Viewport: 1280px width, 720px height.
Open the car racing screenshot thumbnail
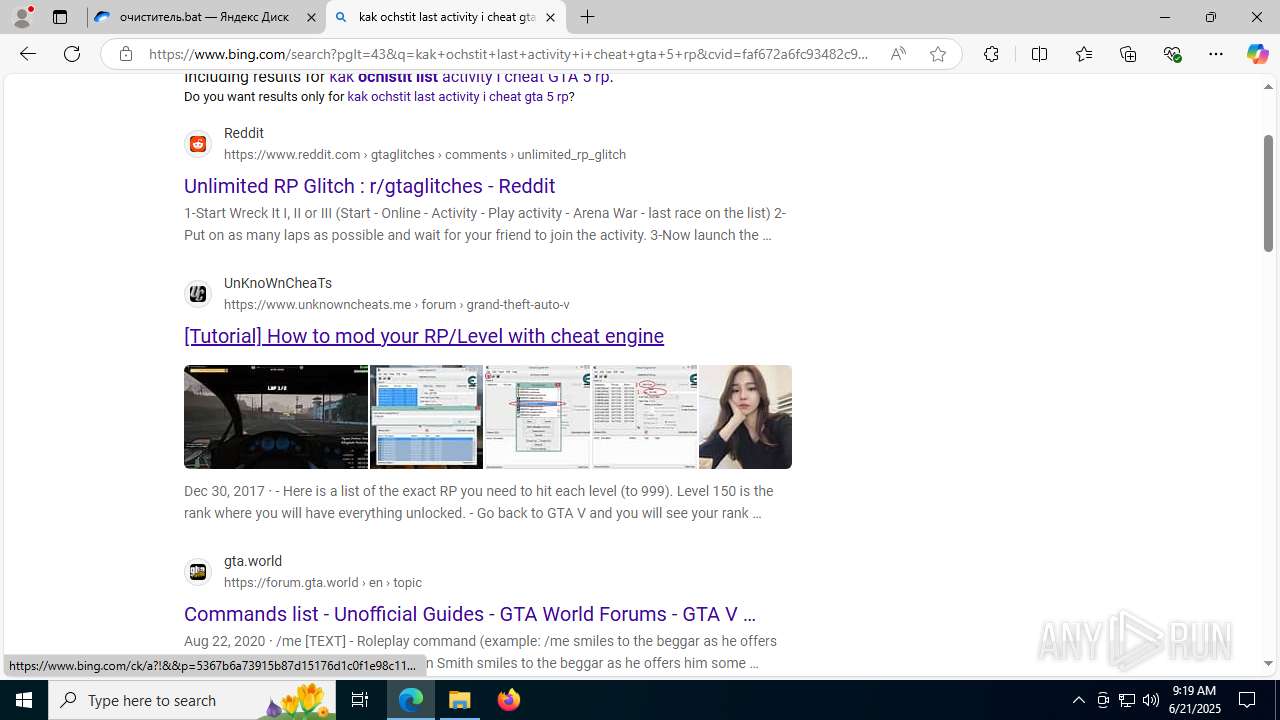click(276, 417)
